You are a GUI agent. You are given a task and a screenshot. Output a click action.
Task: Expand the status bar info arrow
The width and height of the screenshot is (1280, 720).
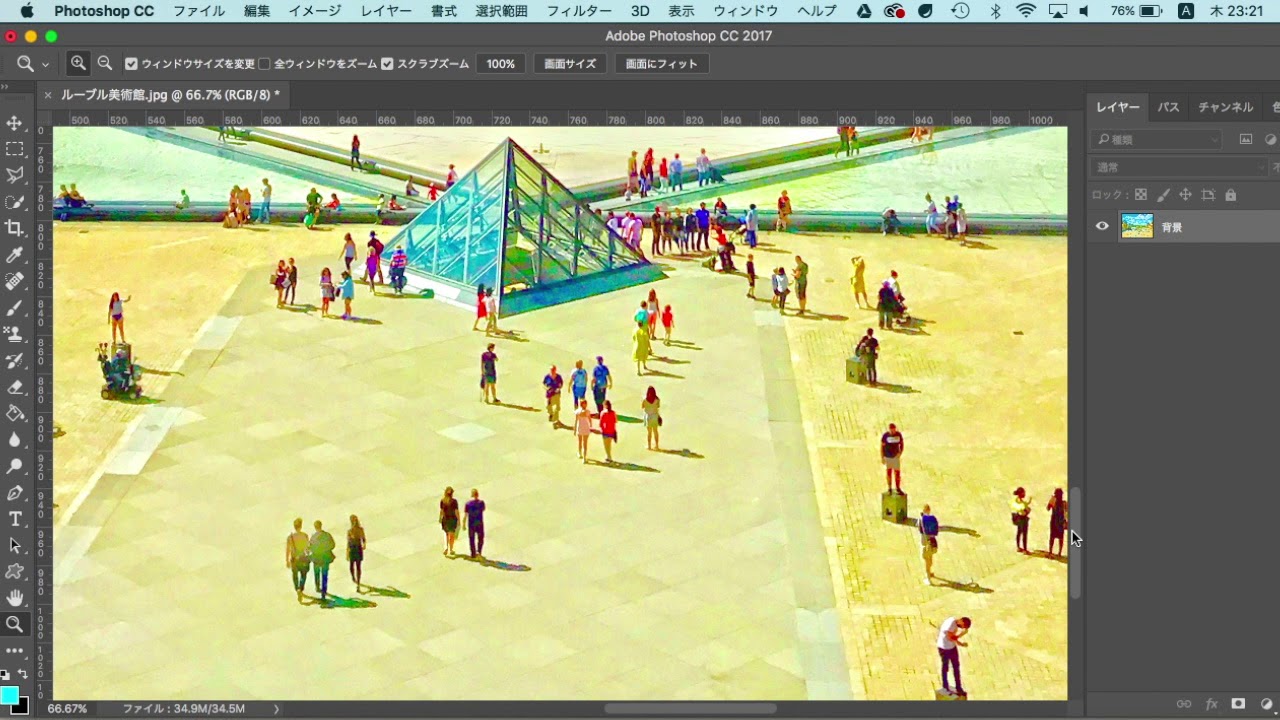click(277, 709)
